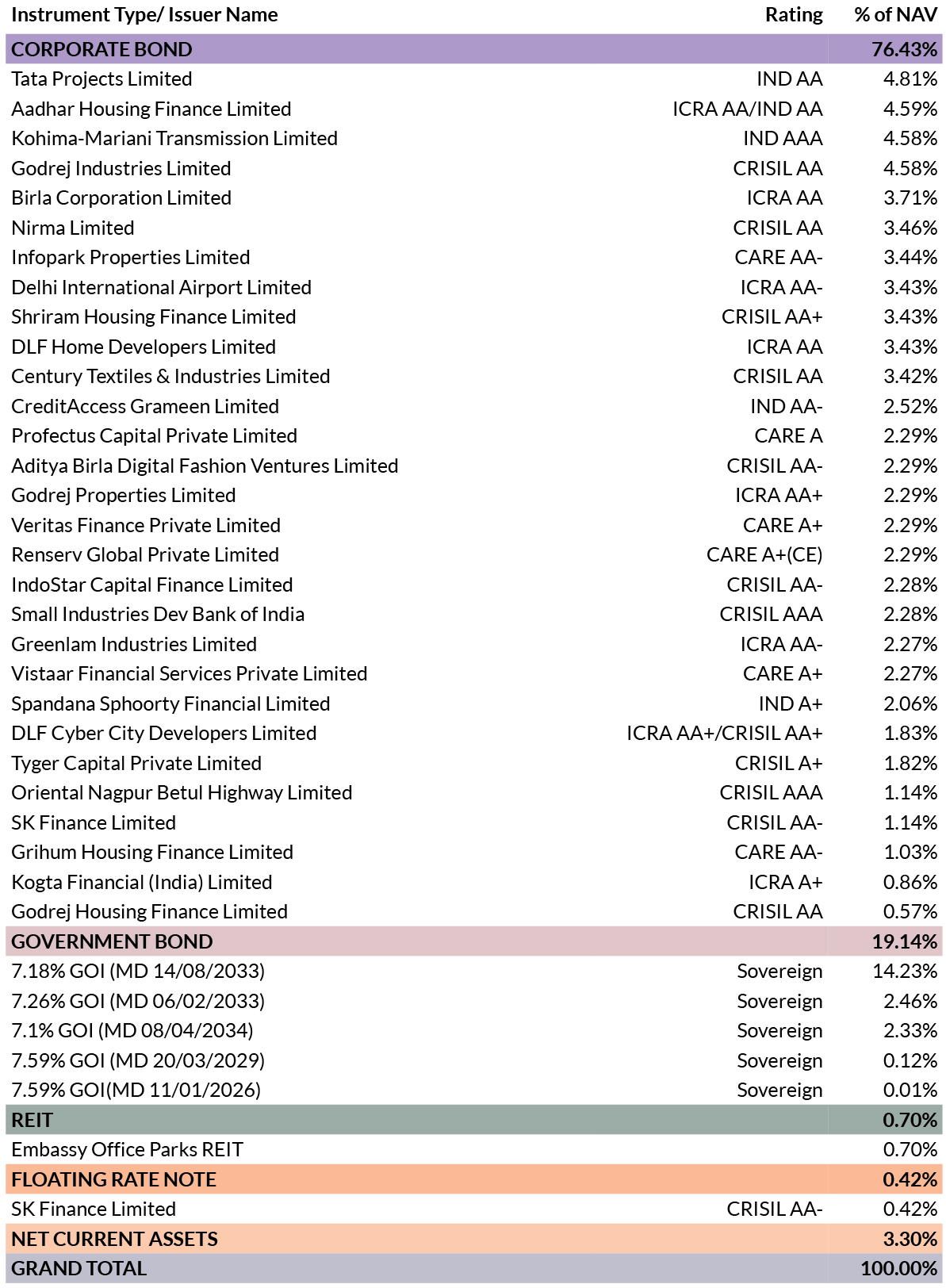Select the FLOATING RATE NOTE header
The width and height of the screenshot is (946, 1288).
(x=473, y=1179)
